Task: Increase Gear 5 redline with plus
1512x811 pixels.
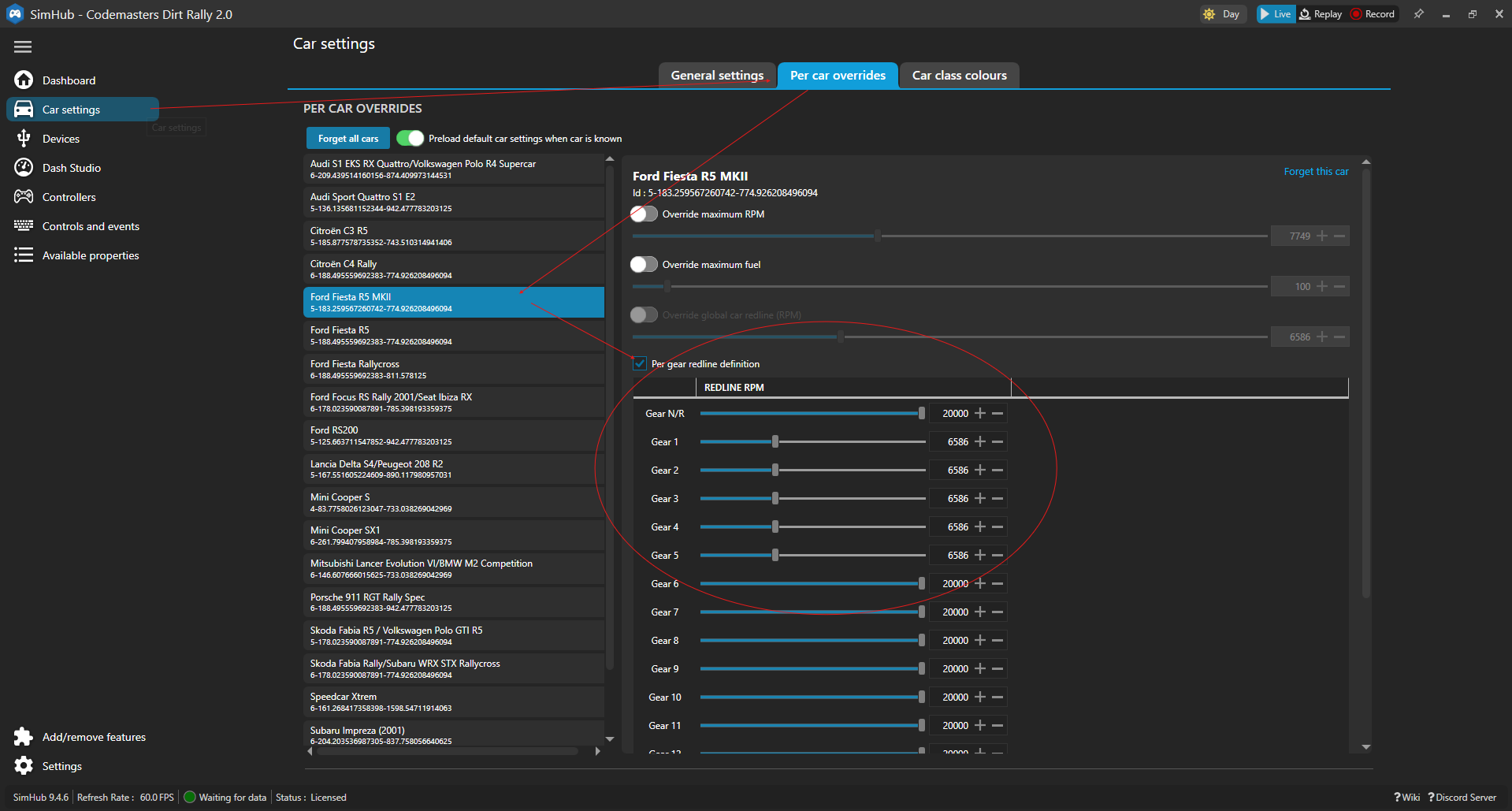Action: tap(980, 555)
